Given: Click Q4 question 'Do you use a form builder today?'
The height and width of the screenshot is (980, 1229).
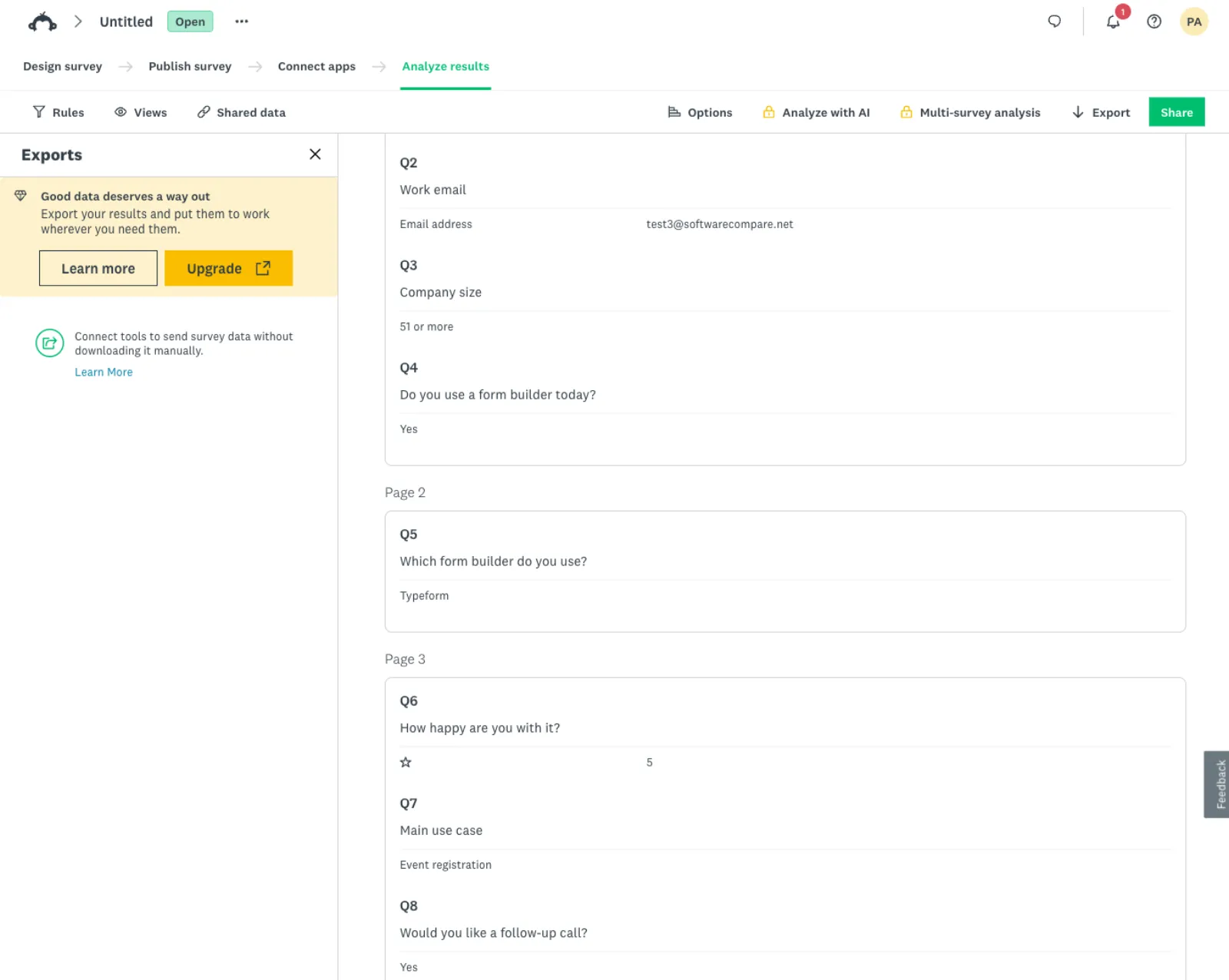Looking at the screenshot, I should point(498,395).
